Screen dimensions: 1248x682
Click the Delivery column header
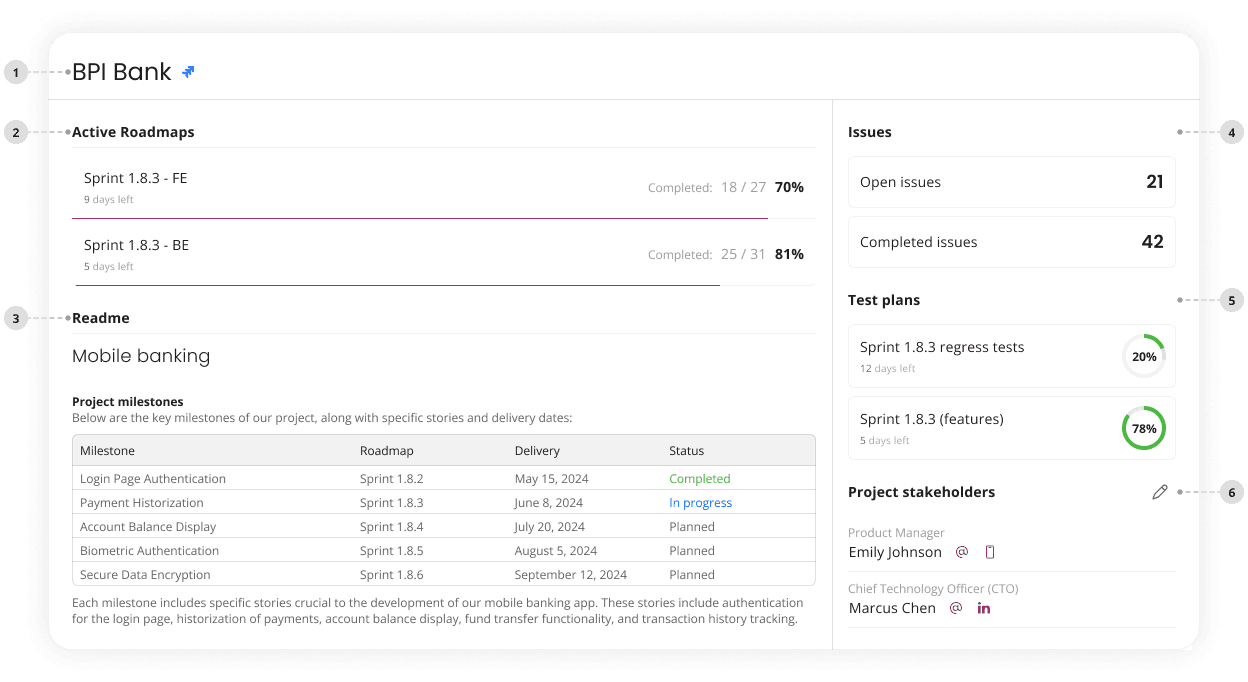click(x=537, y=451)
